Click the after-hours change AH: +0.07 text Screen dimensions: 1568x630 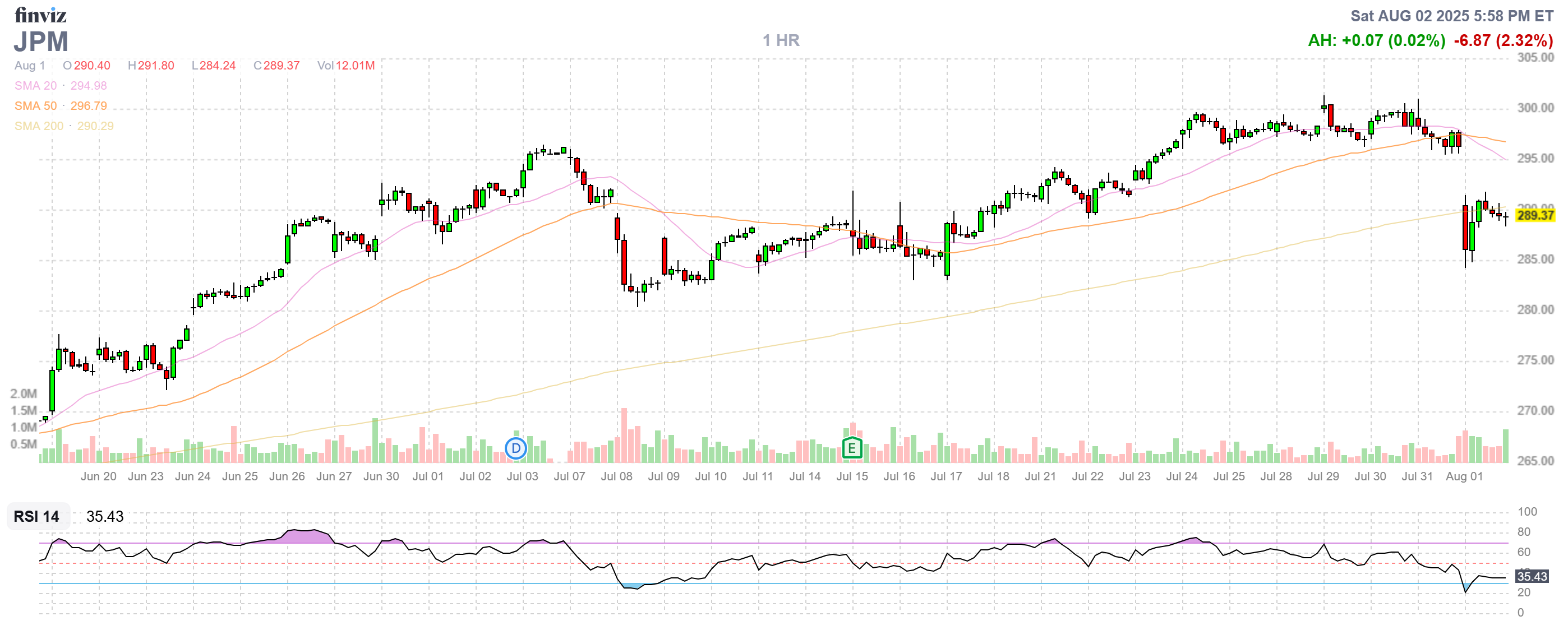1376,41
